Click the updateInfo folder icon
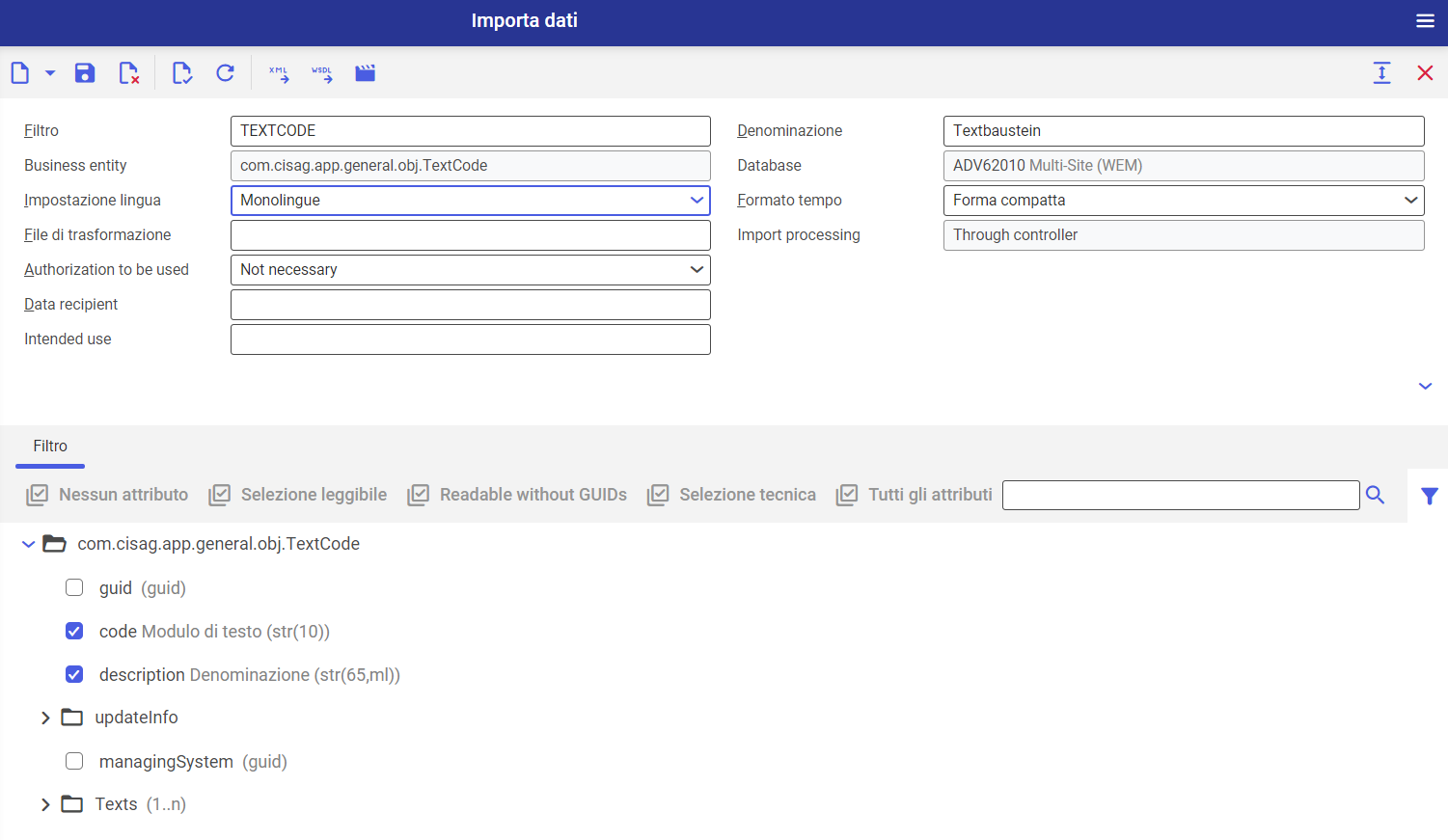Image resolution: width=1448 pixels, height=840 pixels. pos(72,718)
